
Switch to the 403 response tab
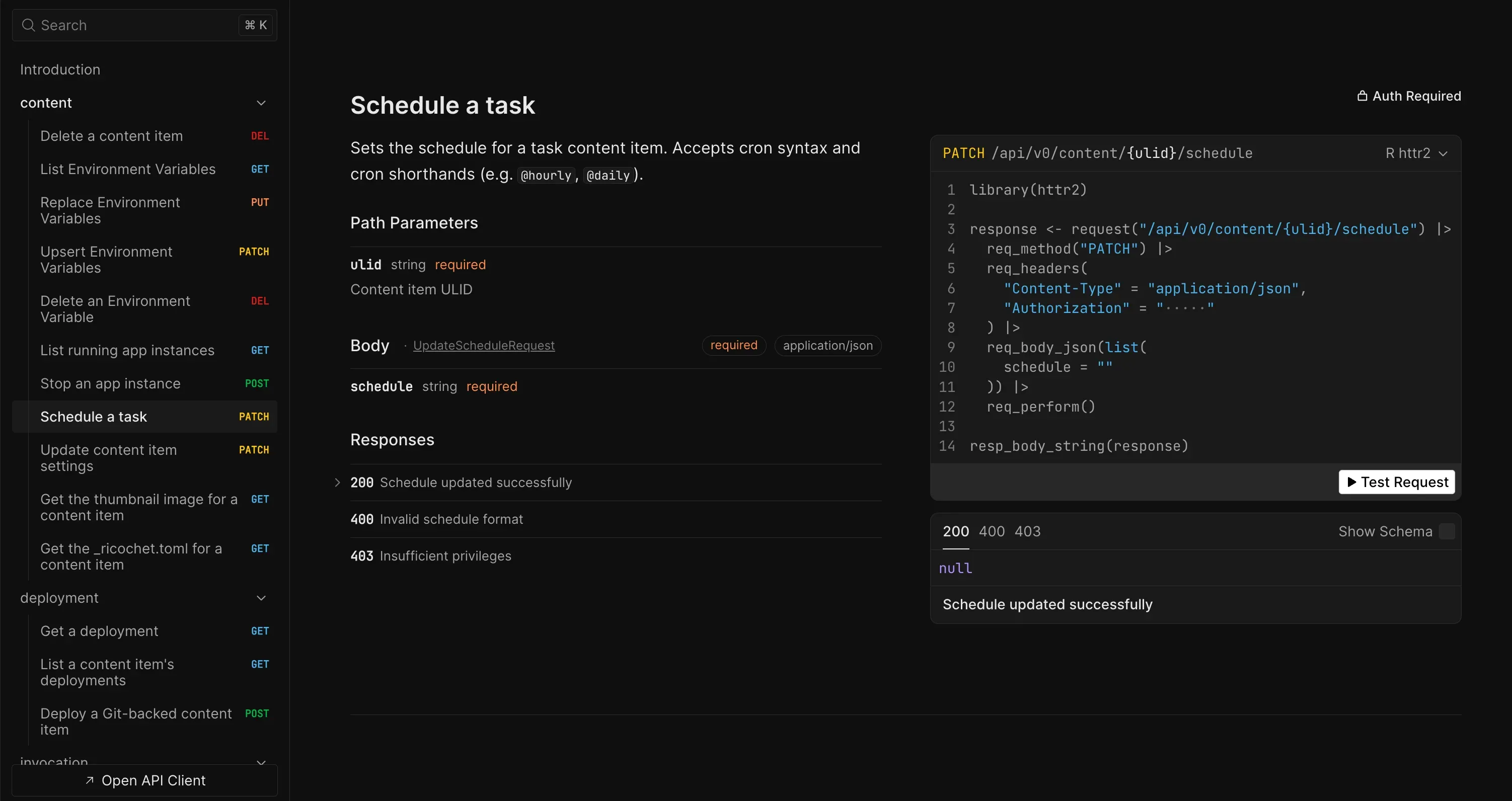pyautogui.click(x=1027, y=531)
